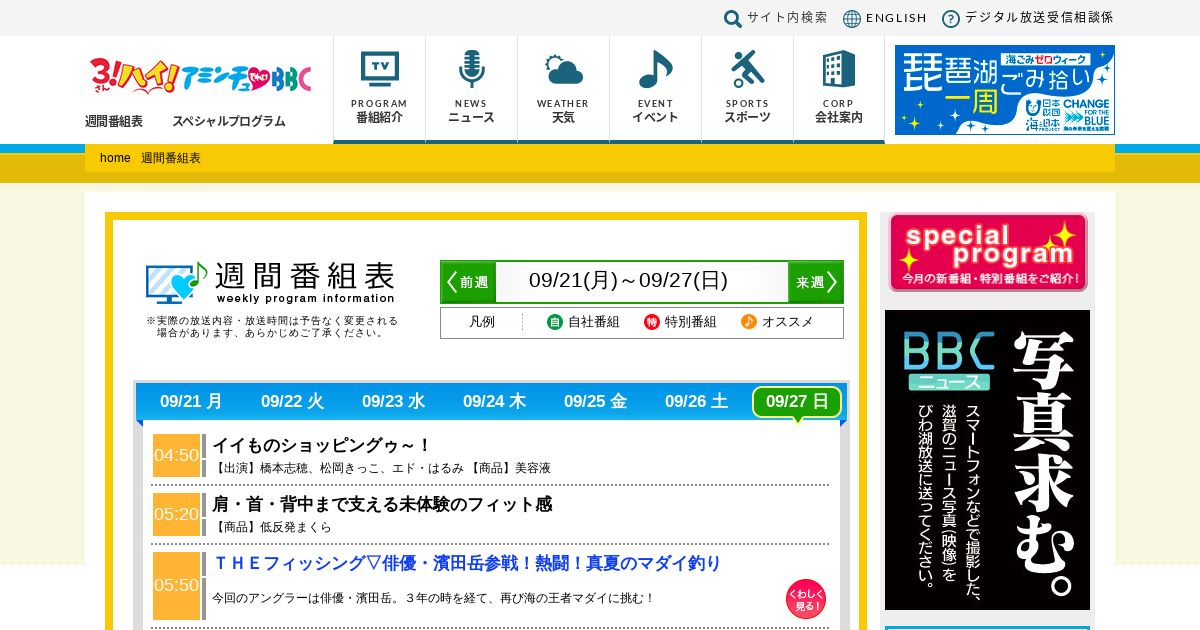
Task: Open NEWS microphone icon
Action: tap(471, 69)
